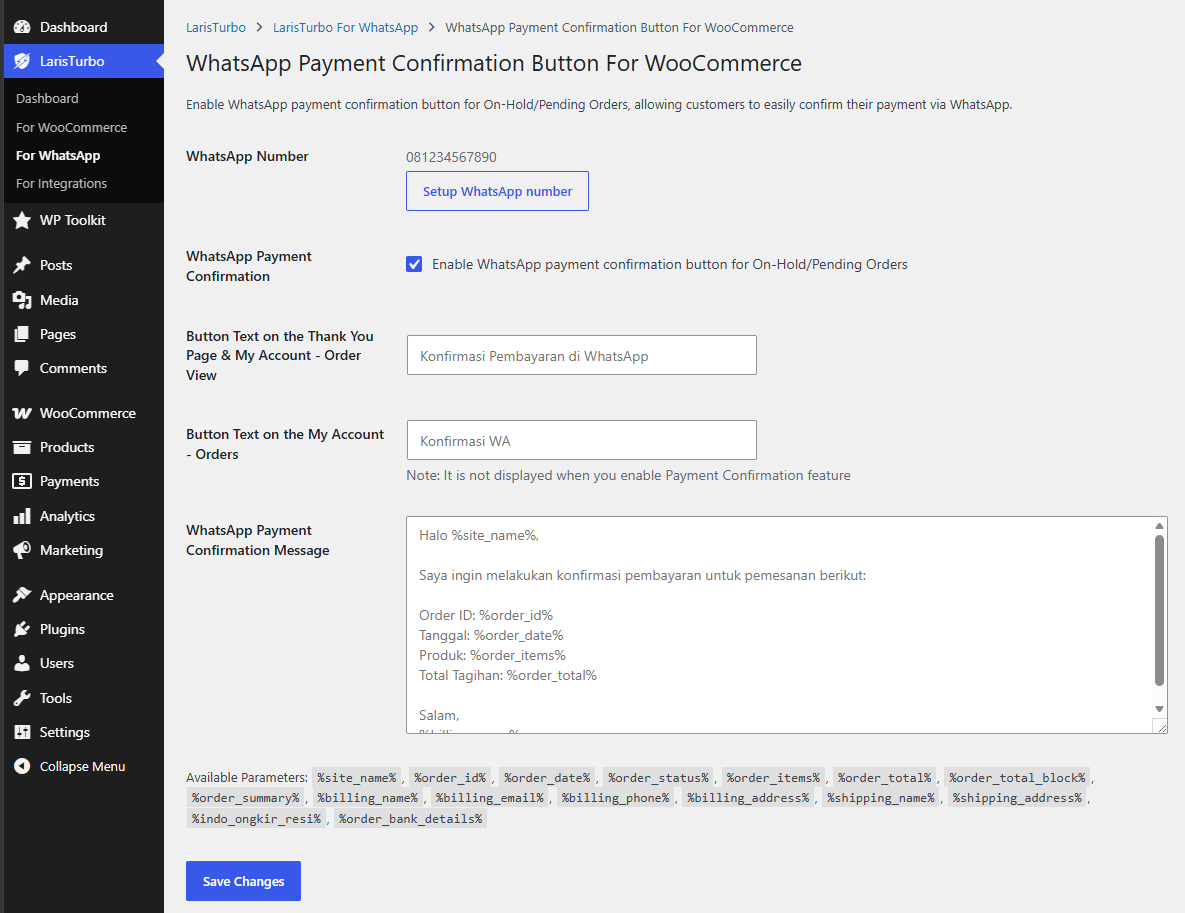Open For WooCommerce submenu item

(x=71, y=128)
